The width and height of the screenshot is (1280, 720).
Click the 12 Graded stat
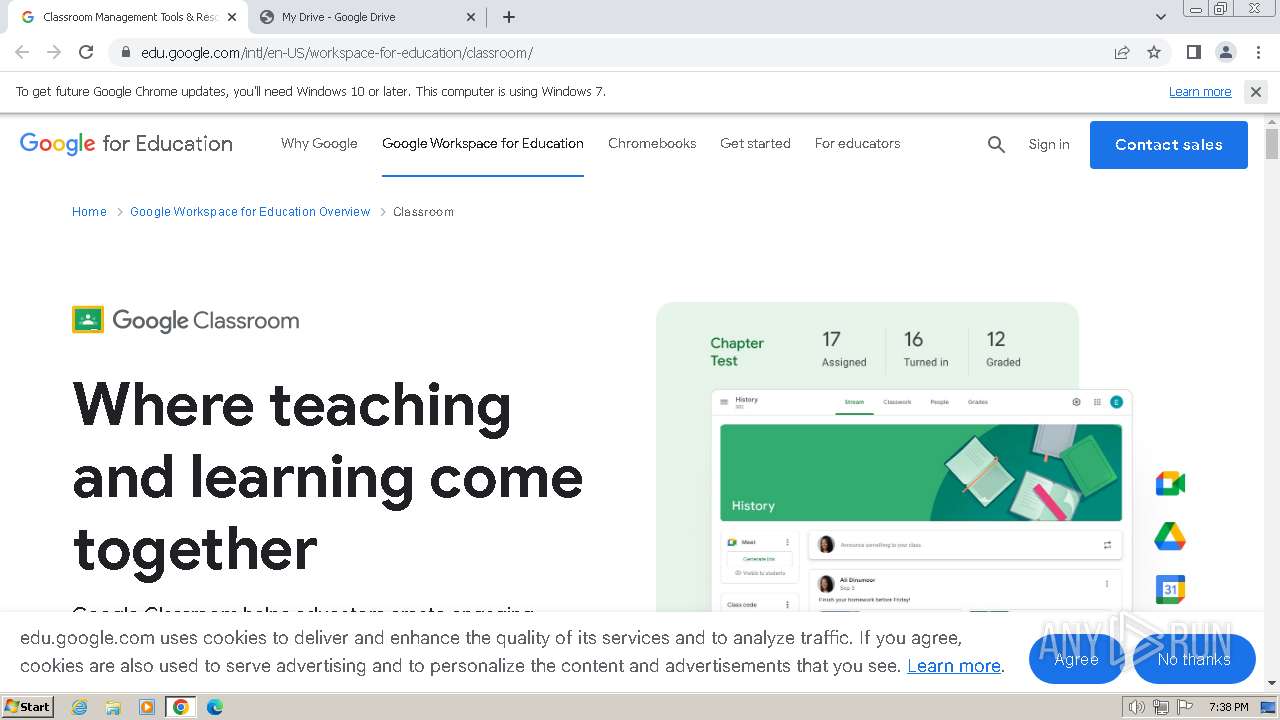coord(1003,349)
